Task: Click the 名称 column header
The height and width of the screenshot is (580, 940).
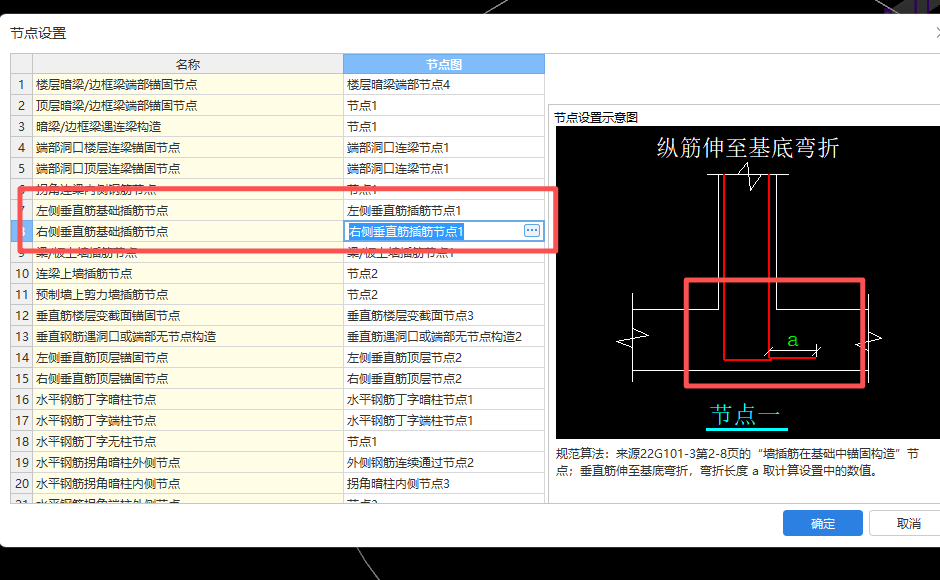Action: [x=187, y=63]
